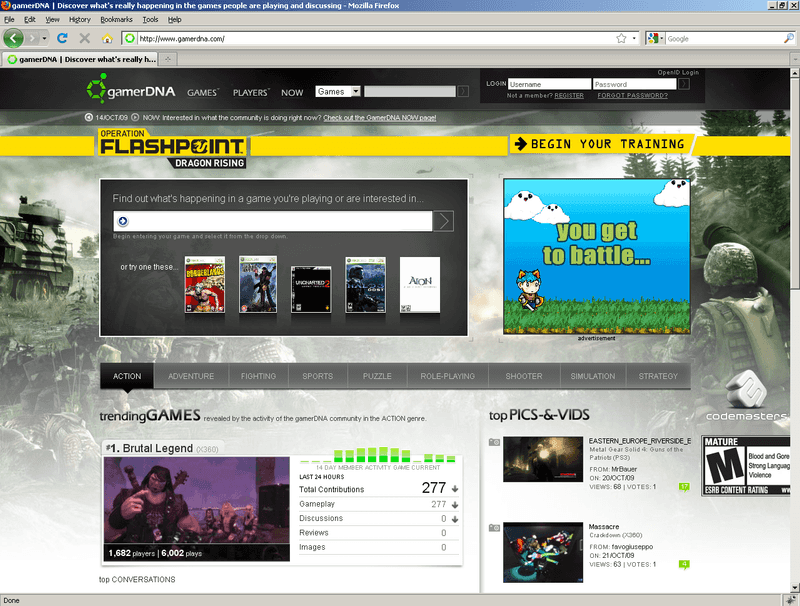This screenshot has height=606, width=800.
Task: Click the green vote badge on Massacre
Action: pos(684,565)
